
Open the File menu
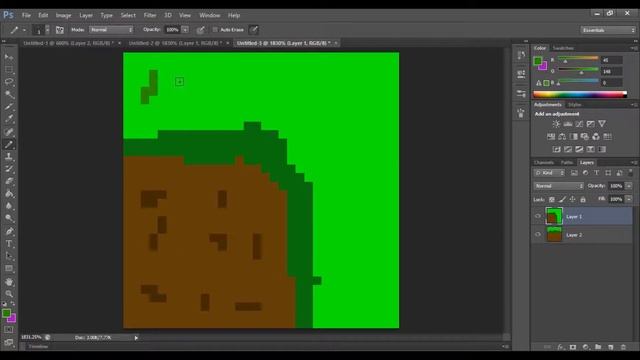(26, 15)
